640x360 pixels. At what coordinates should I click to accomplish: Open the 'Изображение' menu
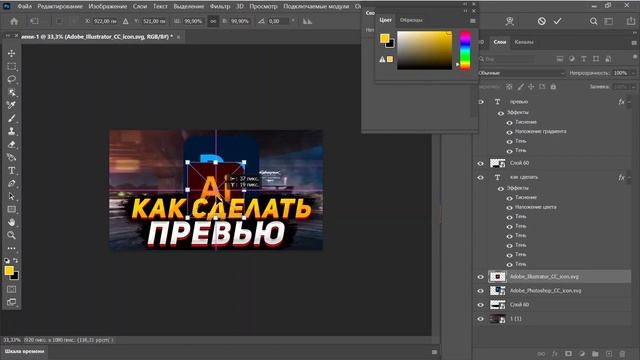coord(108,7)
